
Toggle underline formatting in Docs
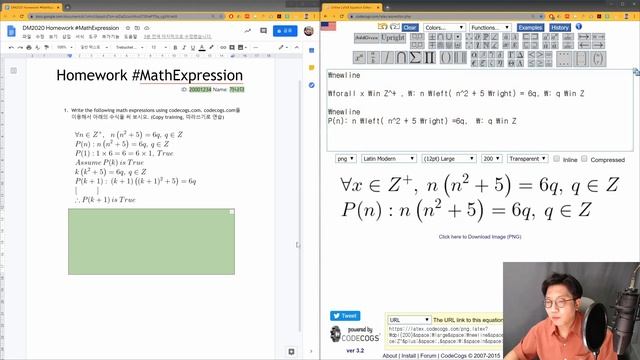click(193, 47)
